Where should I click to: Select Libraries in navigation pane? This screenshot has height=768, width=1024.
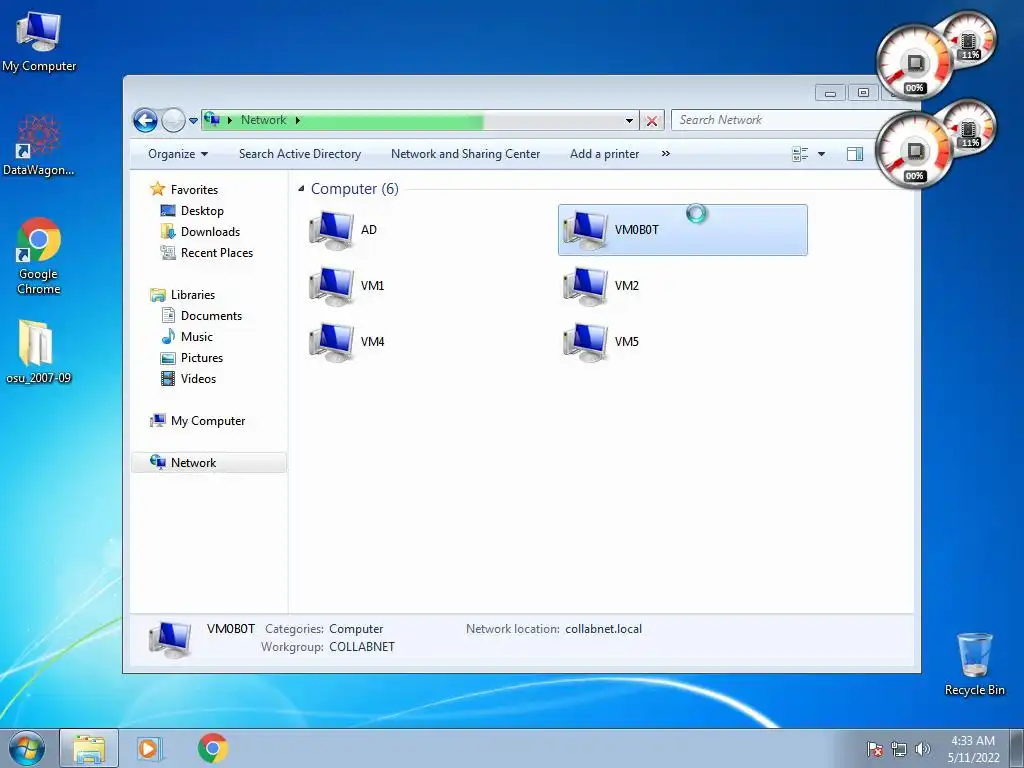[193, 295]
